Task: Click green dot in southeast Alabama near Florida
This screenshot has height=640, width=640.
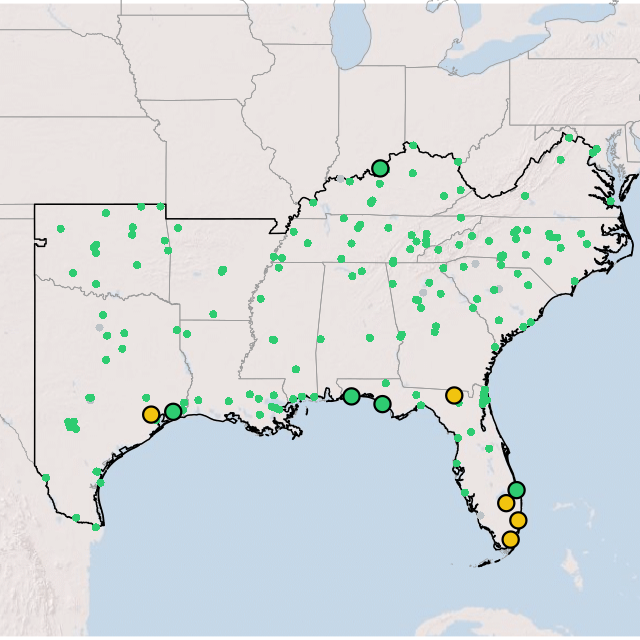Action: click(x=386, y=383)
